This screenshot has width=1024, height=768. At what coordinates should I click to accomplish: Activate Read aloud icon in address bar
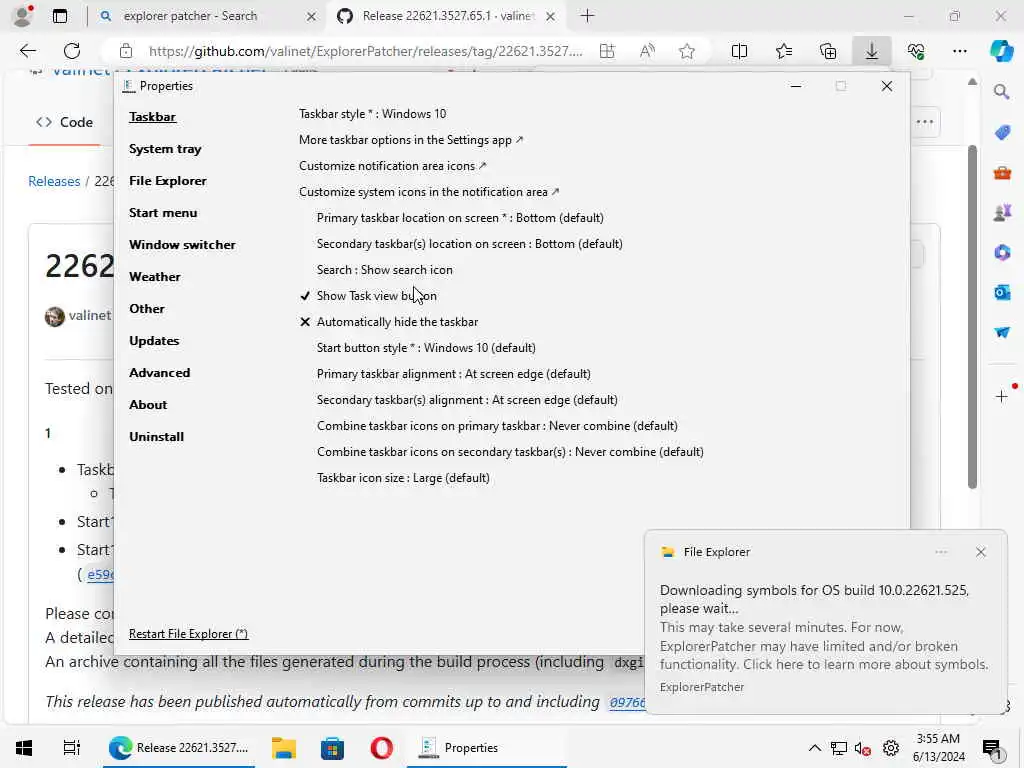(647, 51)
